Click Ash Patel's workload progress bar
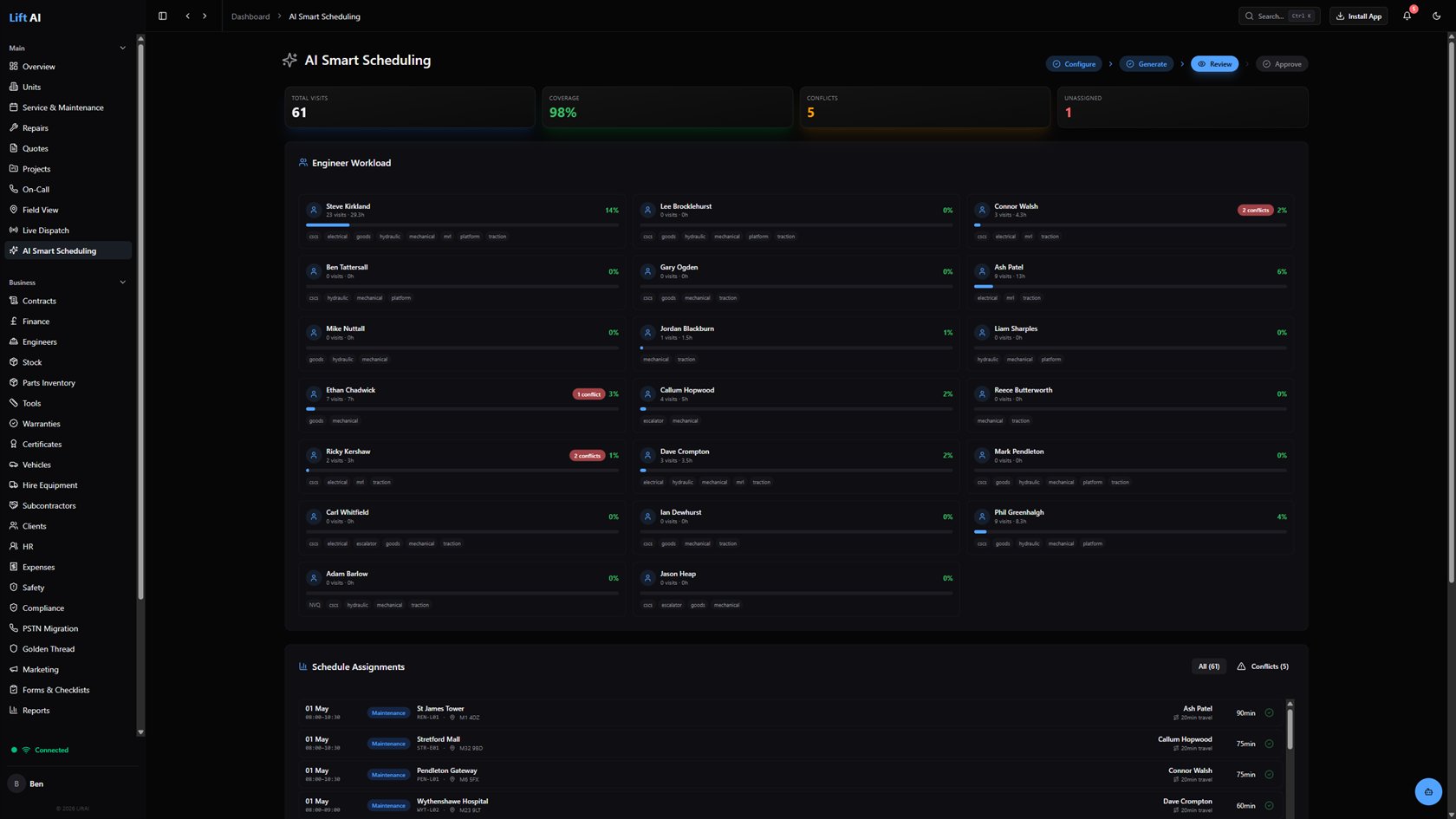This screenshot has height=819, width=1456. tap(1130, 287)
